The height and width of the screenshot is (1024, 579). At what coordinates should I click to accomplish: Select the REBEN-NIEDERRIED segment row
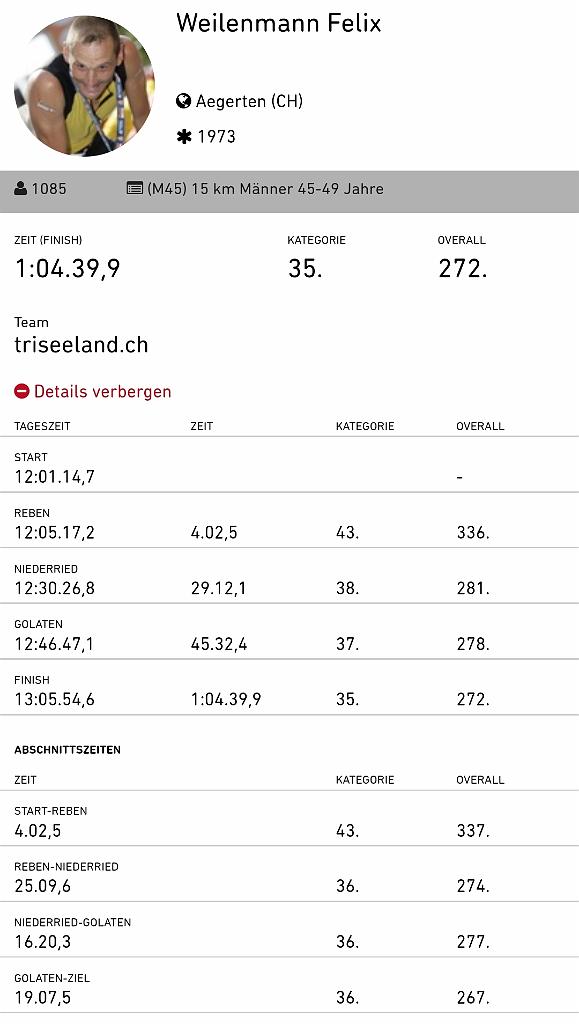pos(289,874)
